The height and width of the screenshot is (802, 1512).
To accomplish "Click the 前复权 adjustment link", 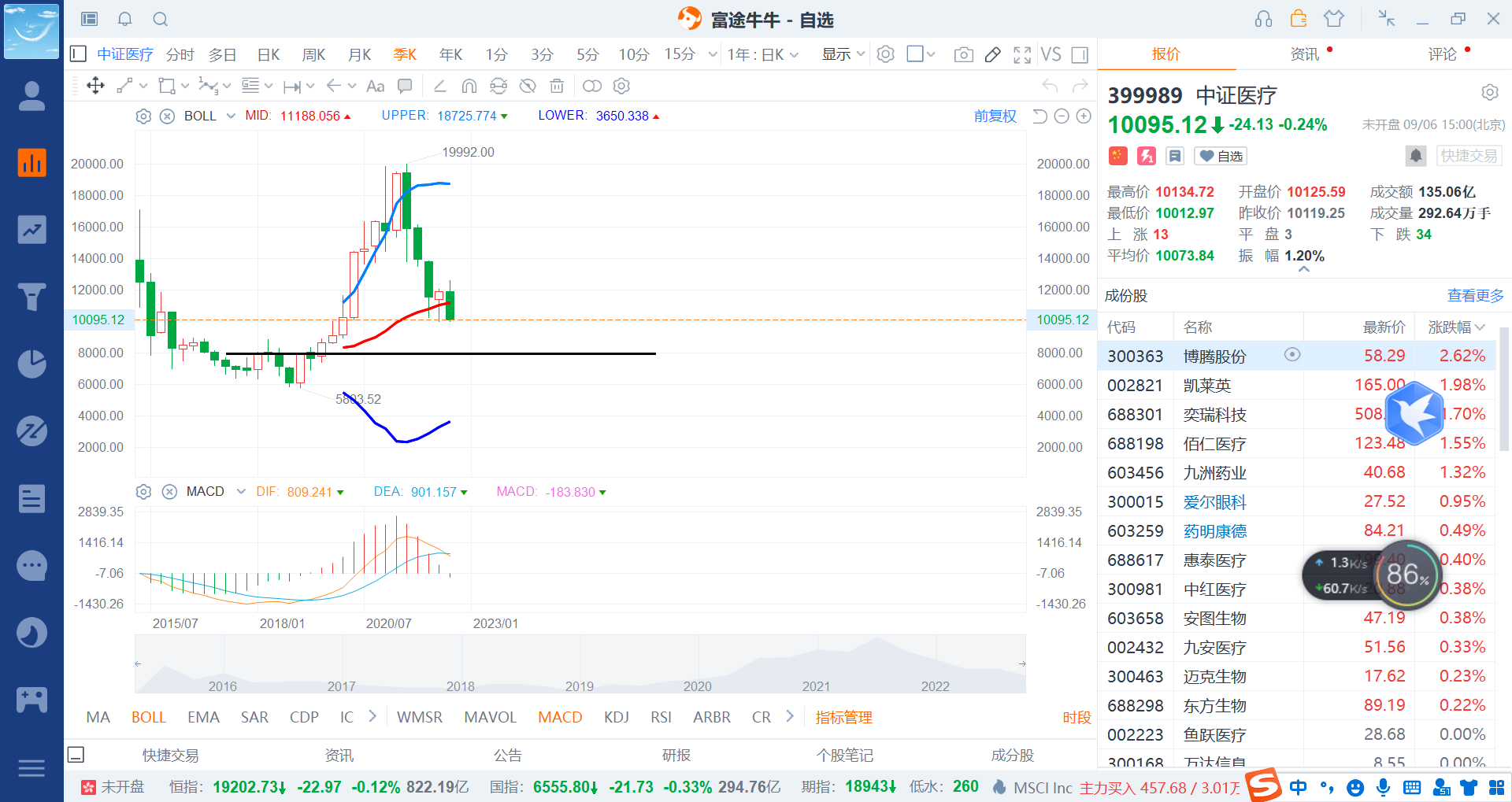I will (x=995, y=116).
